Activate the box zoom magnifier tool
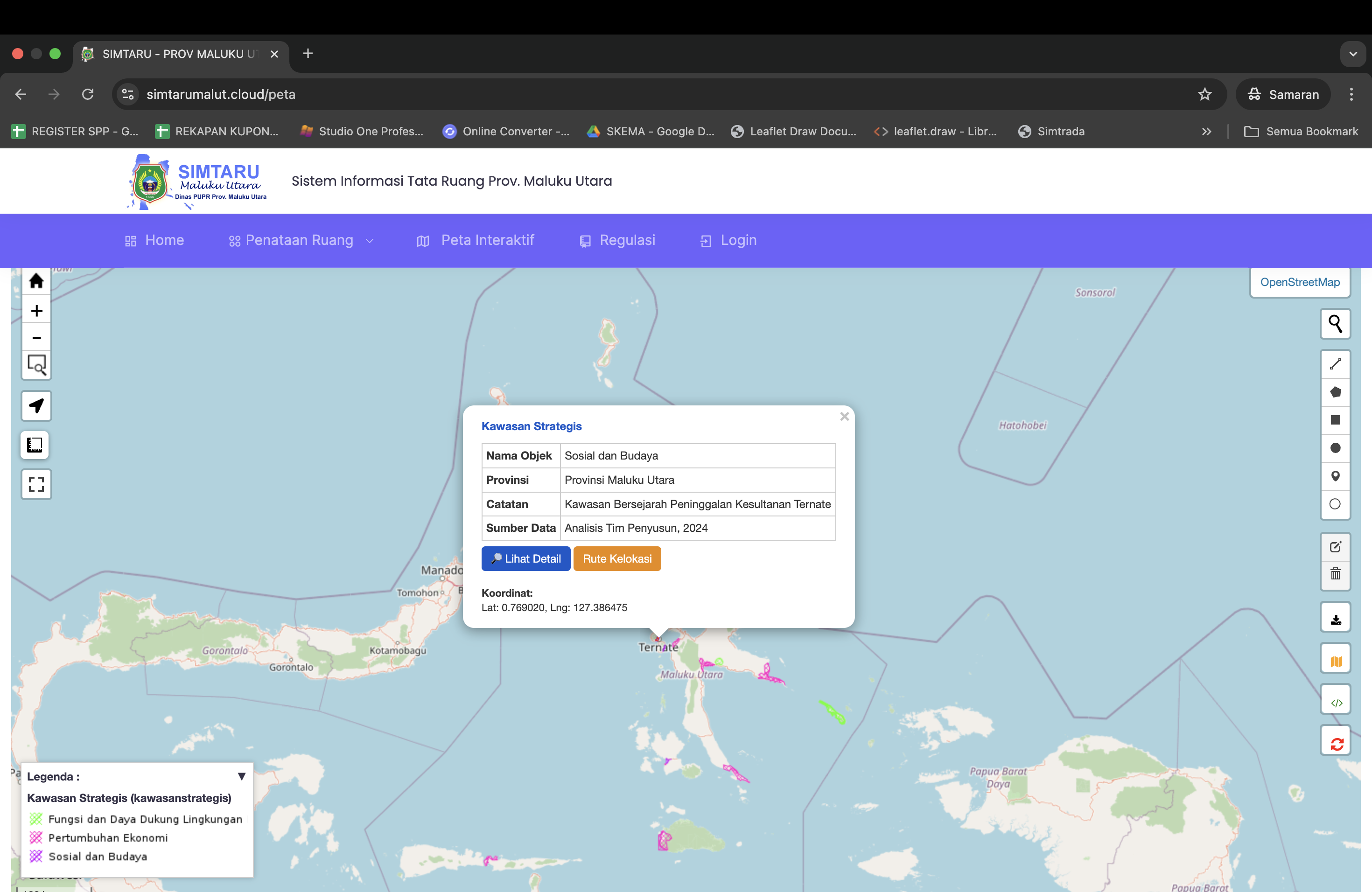The image size is (1372, 892). pos(36,365)
